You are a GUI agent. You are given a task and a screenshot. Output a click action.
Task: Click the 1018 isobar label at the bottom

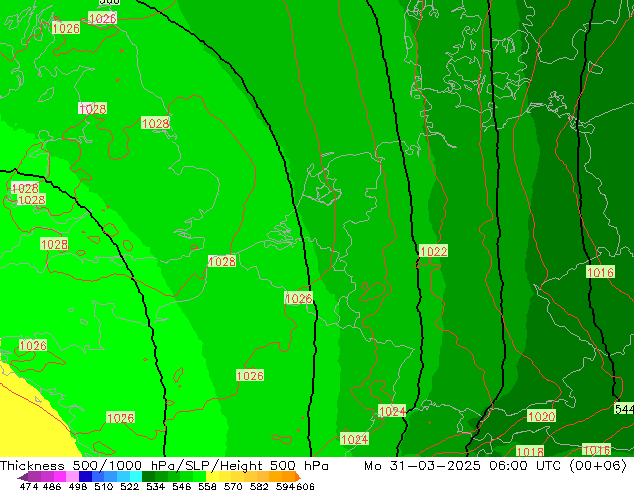530,451
